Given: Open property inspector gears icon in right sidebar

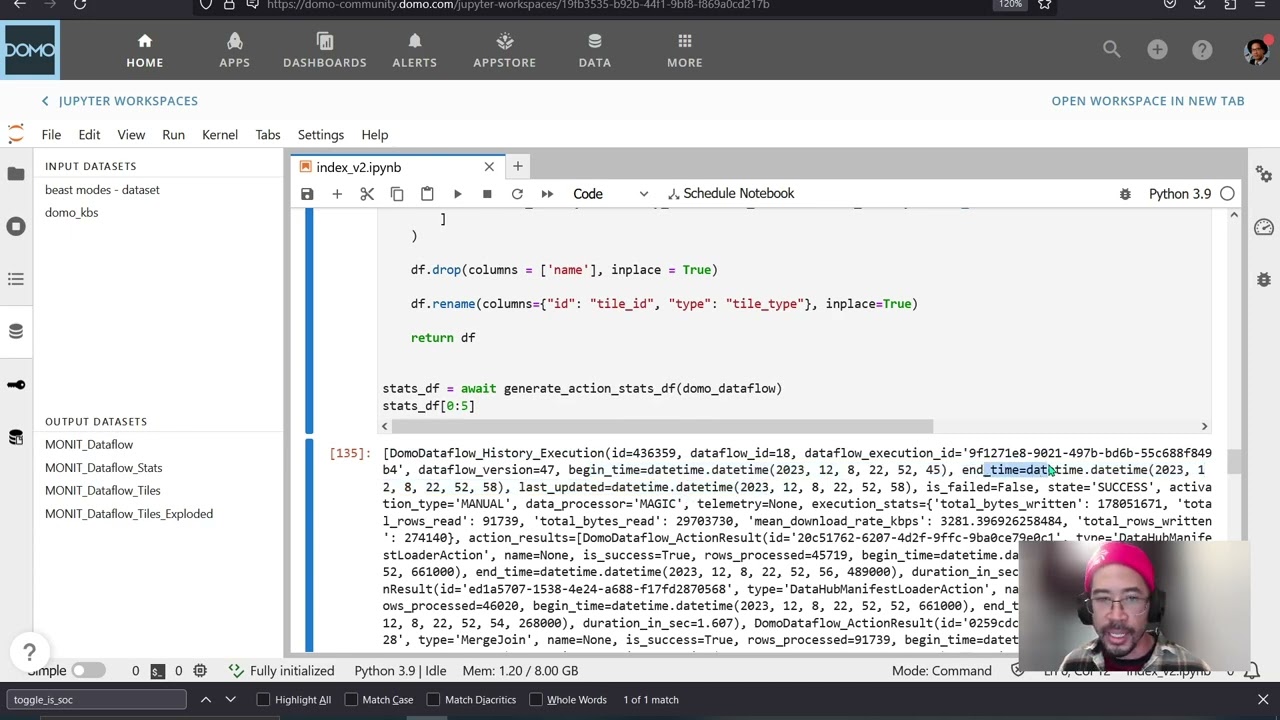Looking at the screenshot, I should (1264, 174).
